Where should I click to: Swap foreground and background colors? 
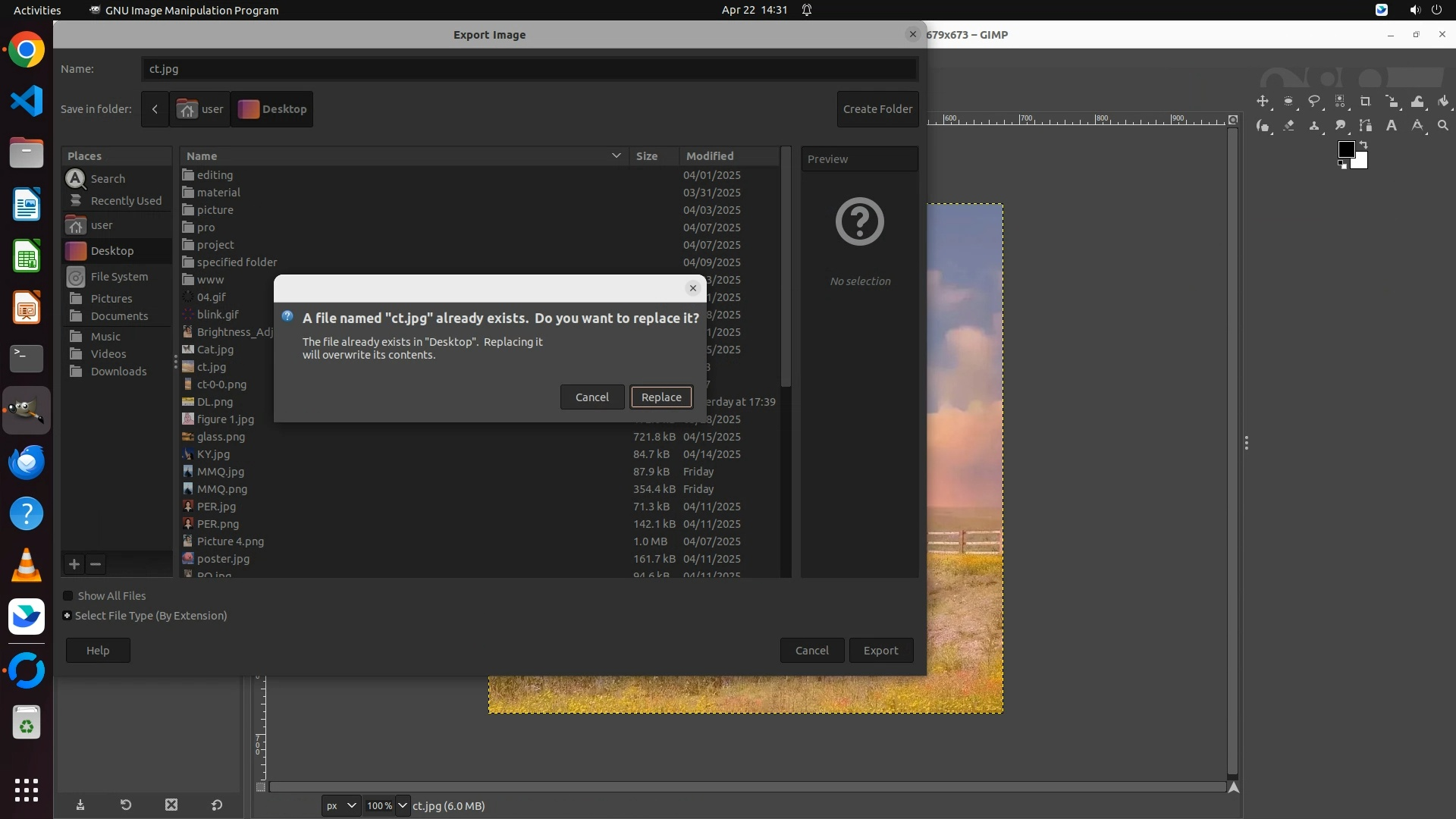click(x=1363, y=144)
